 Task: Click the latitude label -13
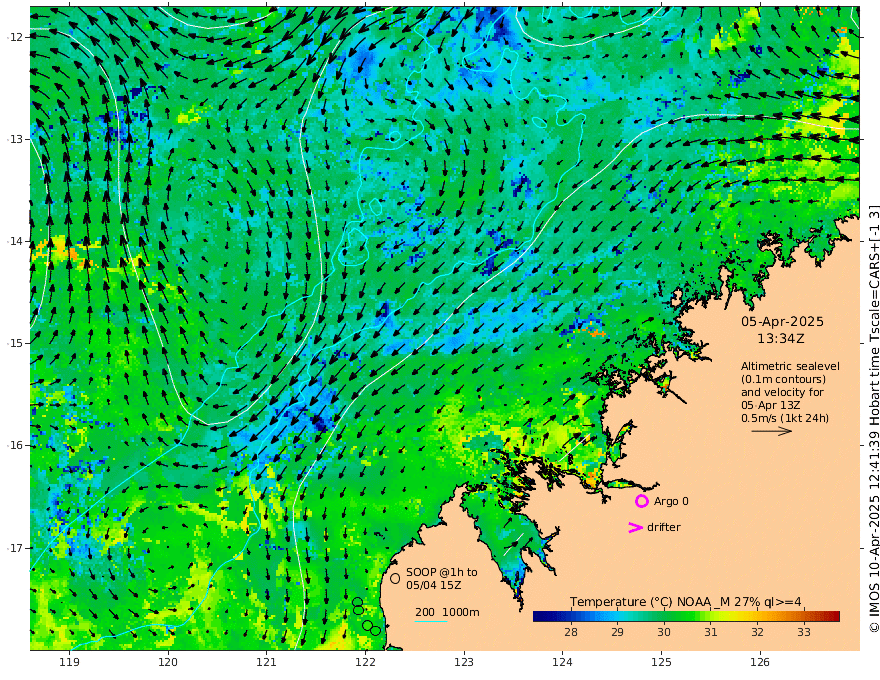pyautogui.click(x=15, y=139)
